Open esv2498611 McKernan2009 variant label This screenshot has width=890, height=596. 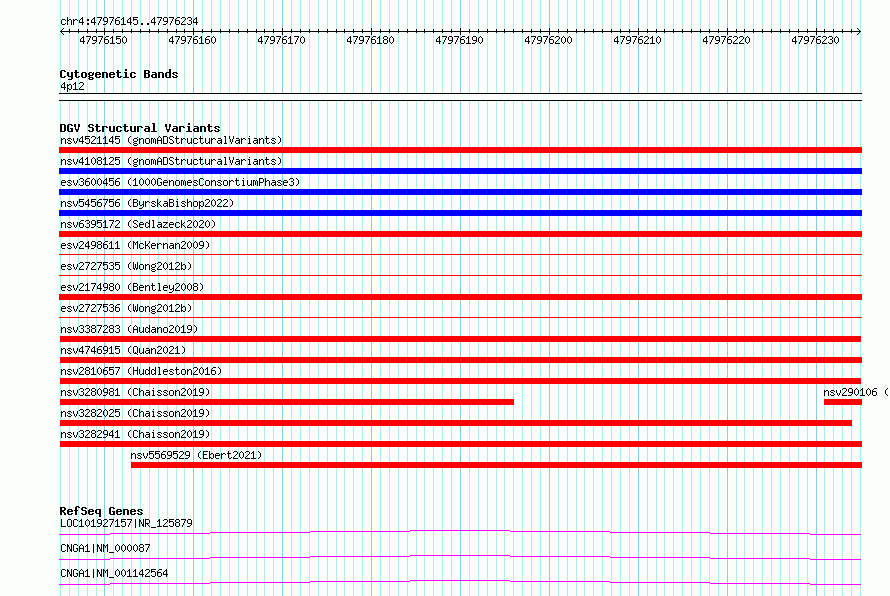[x=135, y=245]
